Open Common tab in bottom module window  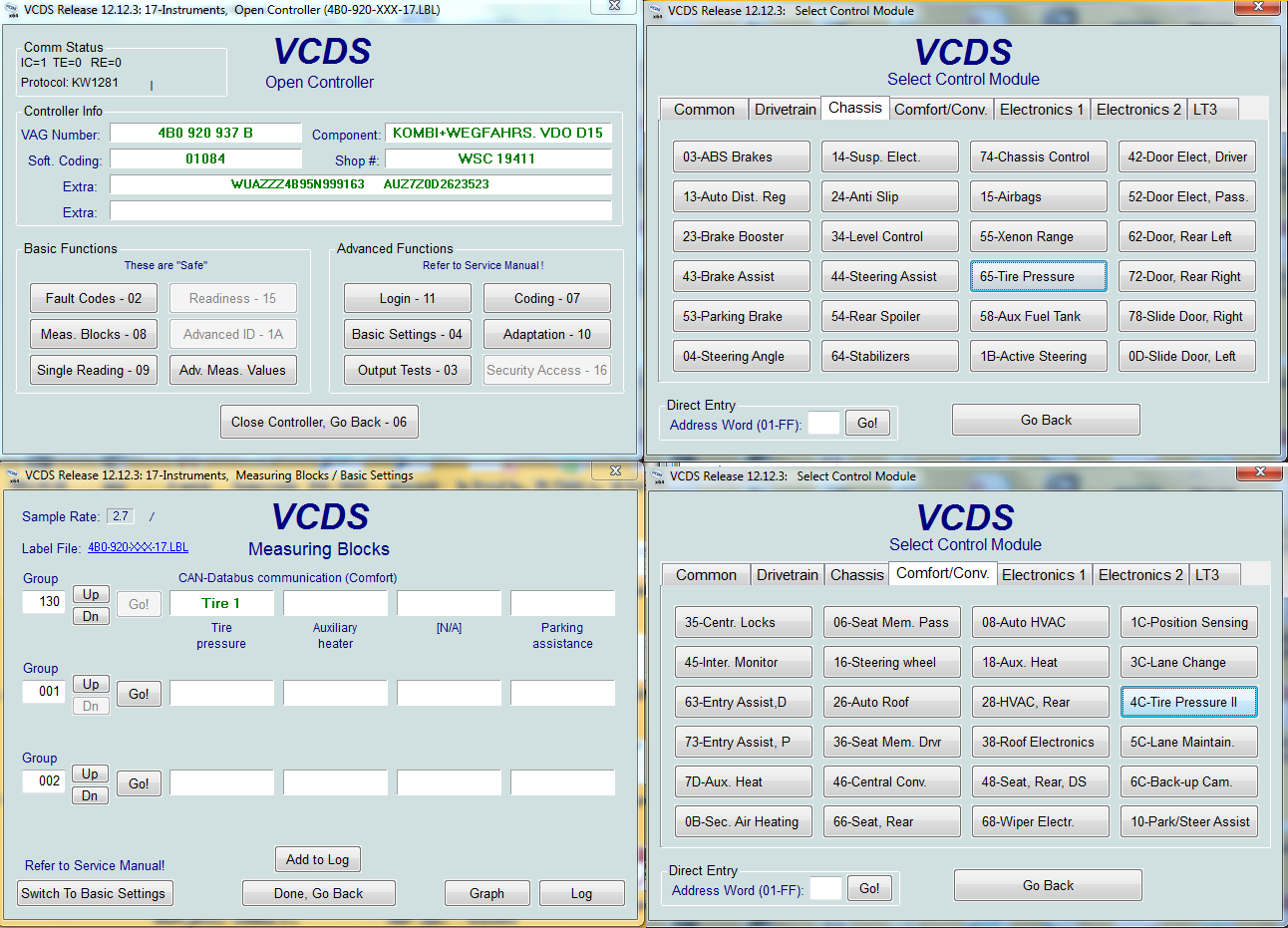706,575
